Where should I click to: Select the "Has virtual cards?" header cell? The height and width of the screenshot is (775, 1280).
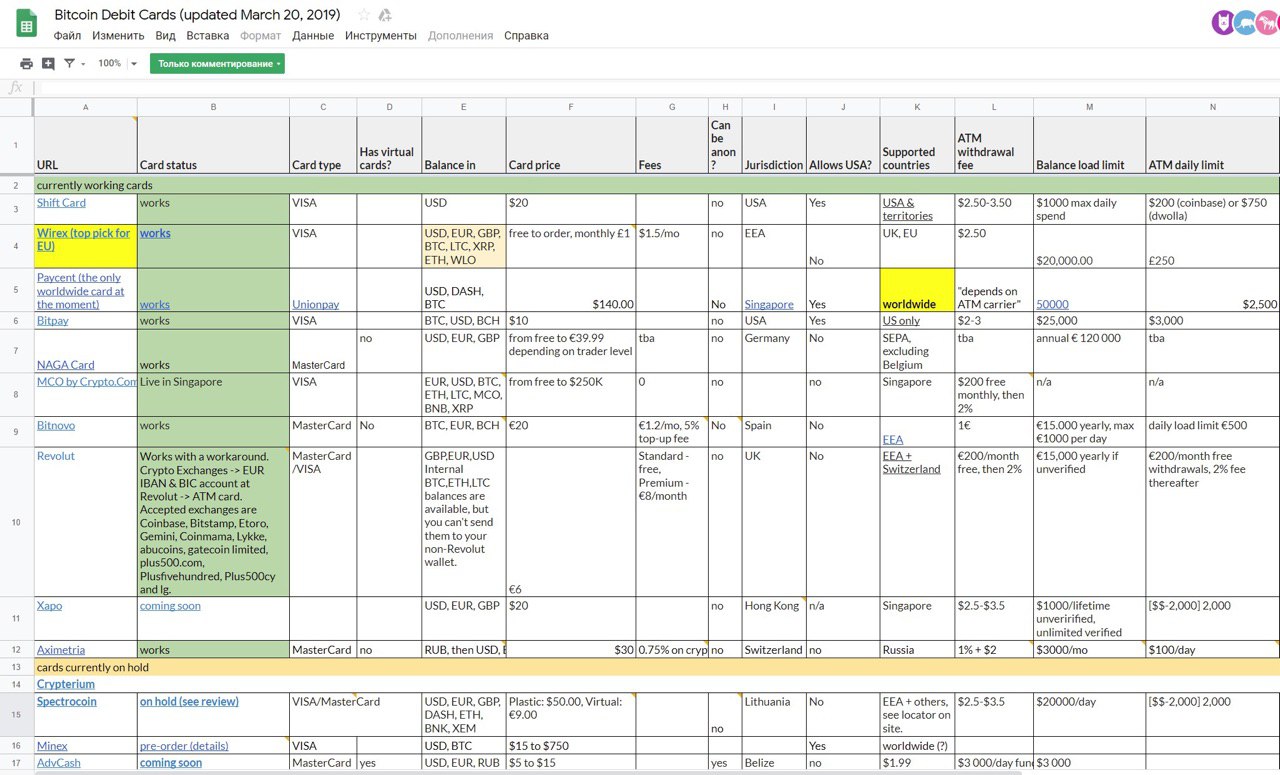[389, 145]
